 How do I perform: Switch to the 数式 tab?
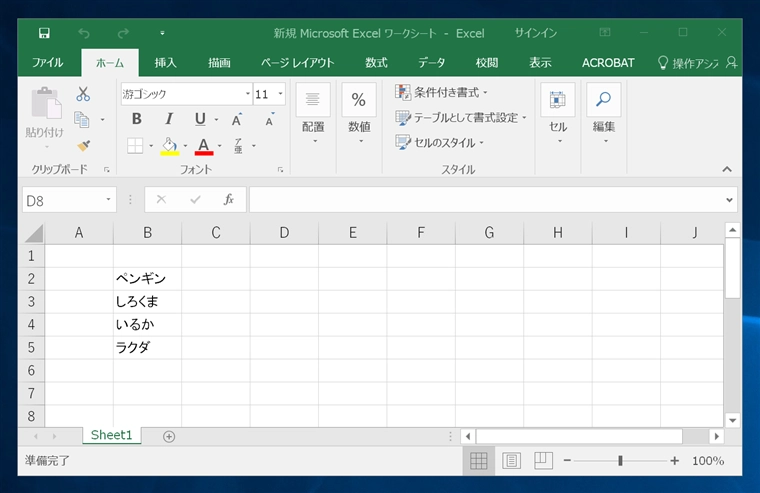pos(376,63)
